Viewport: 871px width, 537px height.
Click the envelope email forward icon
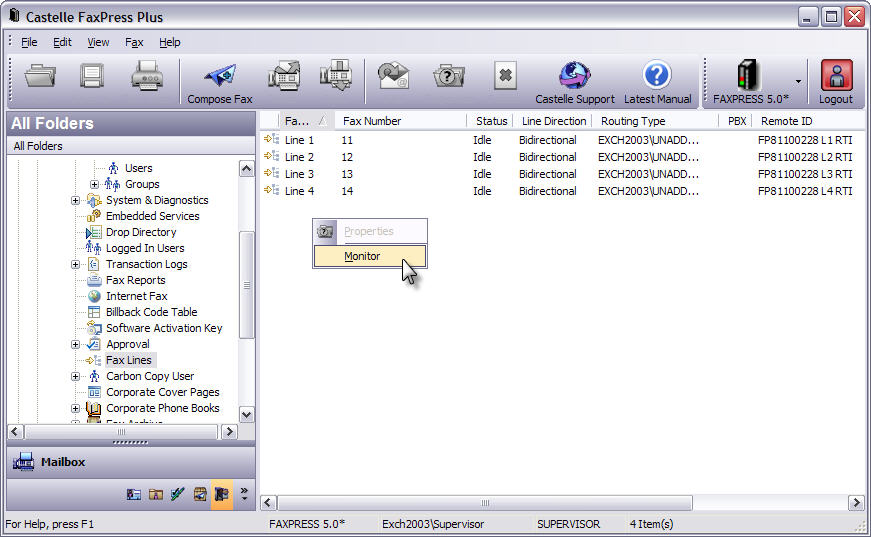coord(393,76)
